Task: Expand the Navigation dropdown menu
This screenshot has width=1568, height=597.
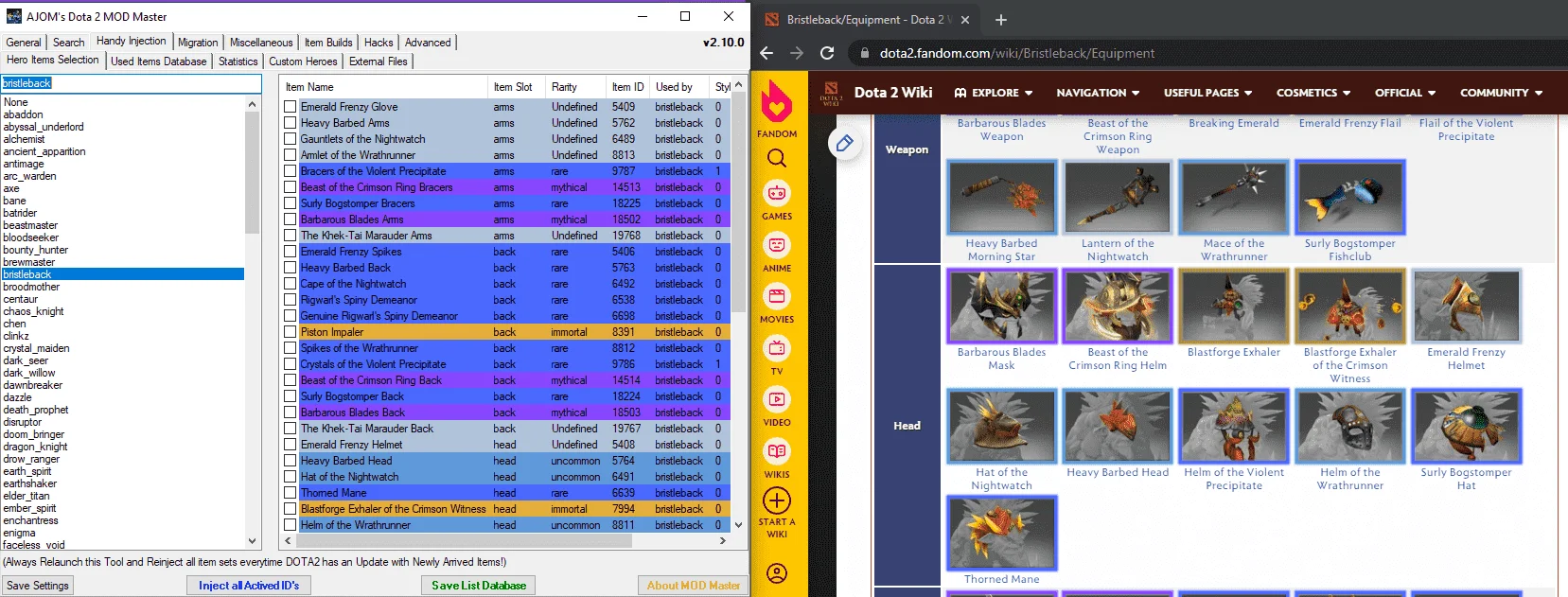Action: (x=1098, y=93)
